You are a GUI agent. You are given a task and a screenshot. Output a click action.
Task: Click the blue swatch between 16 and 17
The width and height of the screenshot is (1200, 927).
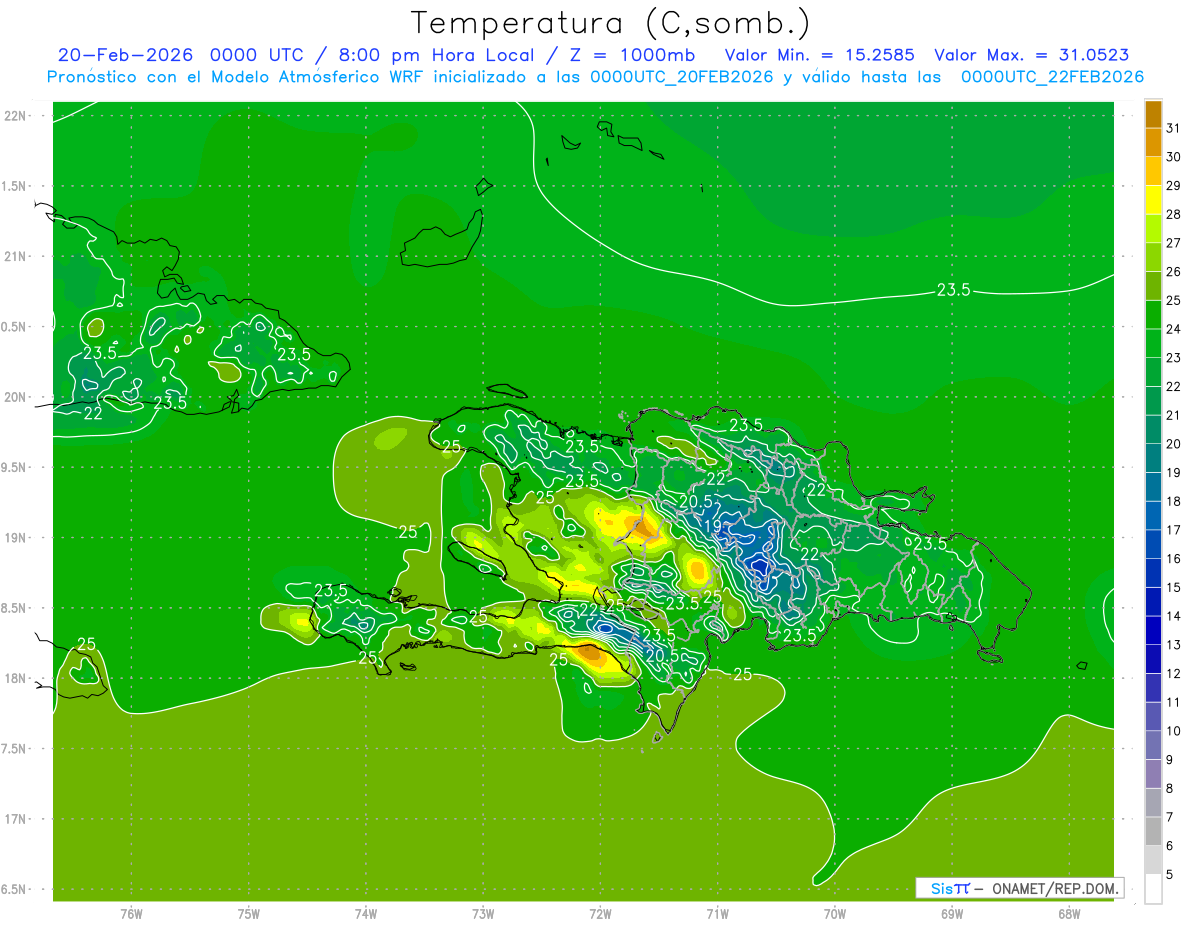tap(1153, 545)
